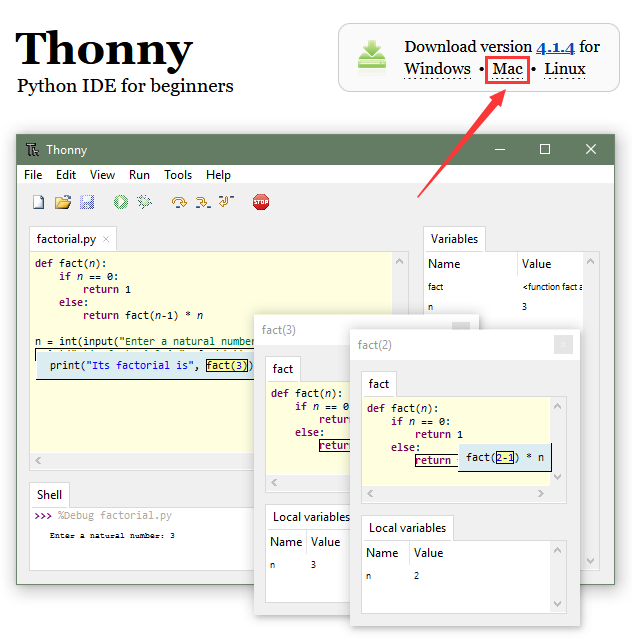Click the highlighted fact(3) expression in editor
The image size is (632, 639).
pyautogui.click(x=227, y=365)
